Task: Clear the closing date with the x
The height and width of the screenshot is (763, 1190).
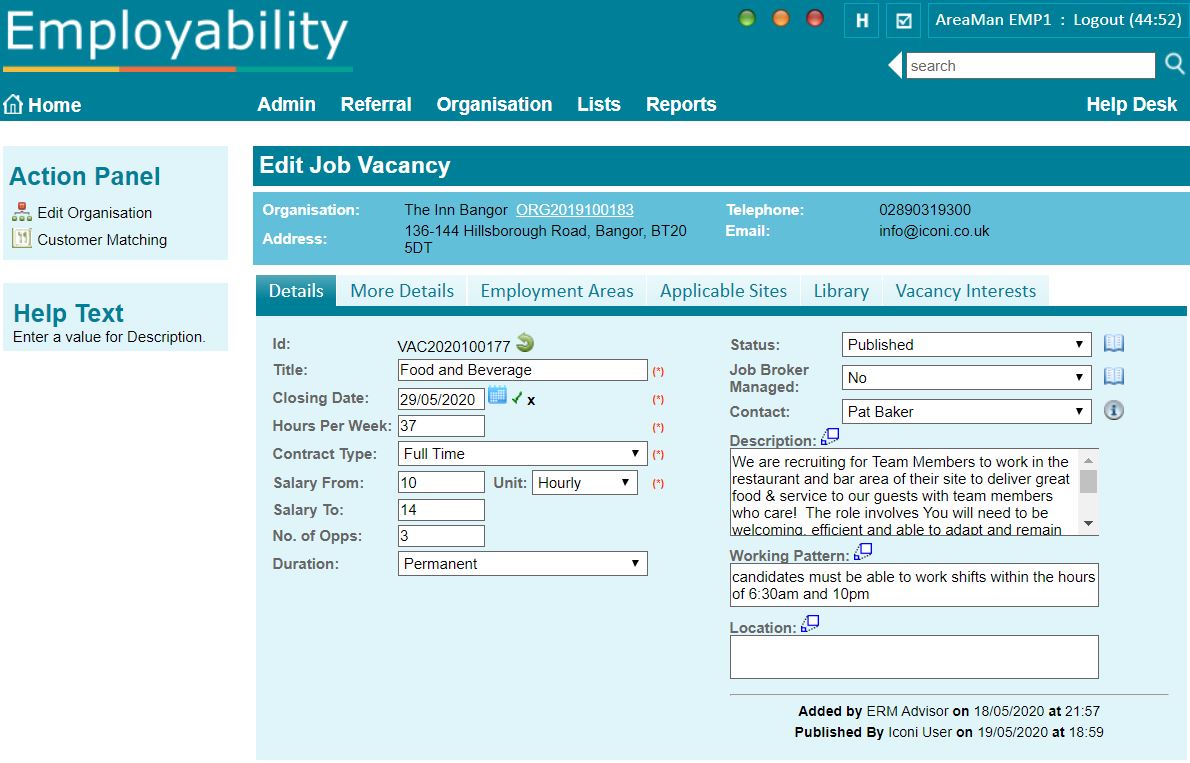Action: 530,400
